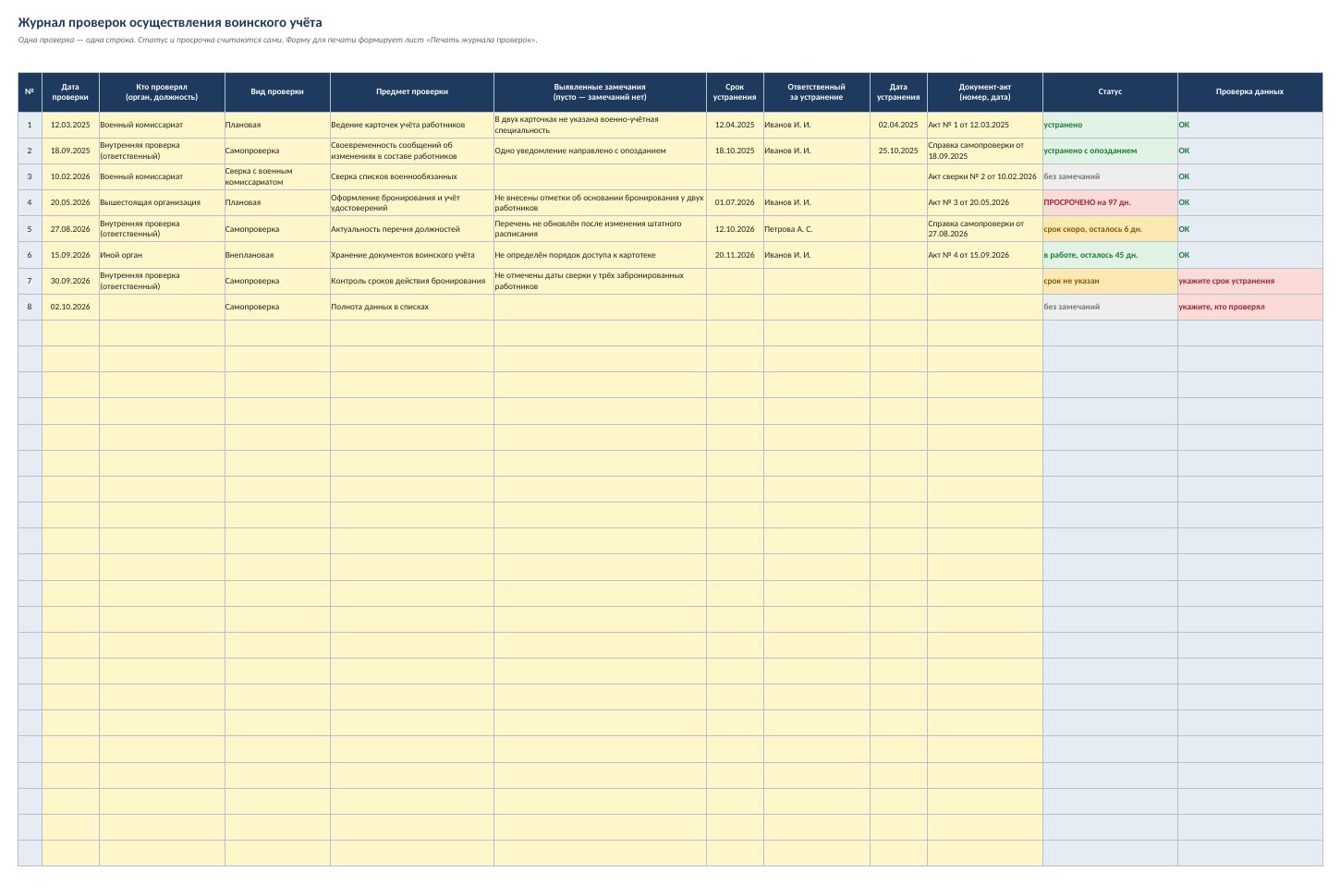The width and height of the screenshot is (1340, 896).
Task: Select the 'Акт сверки № 2 от 10.02.2026' cell
Action: point(985,176)
